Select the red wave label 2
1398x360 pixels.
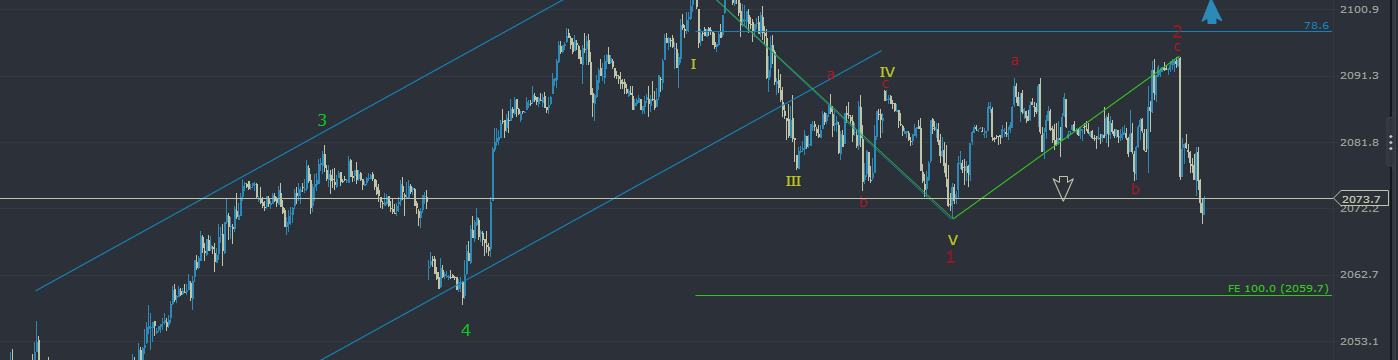[1177, 32]
